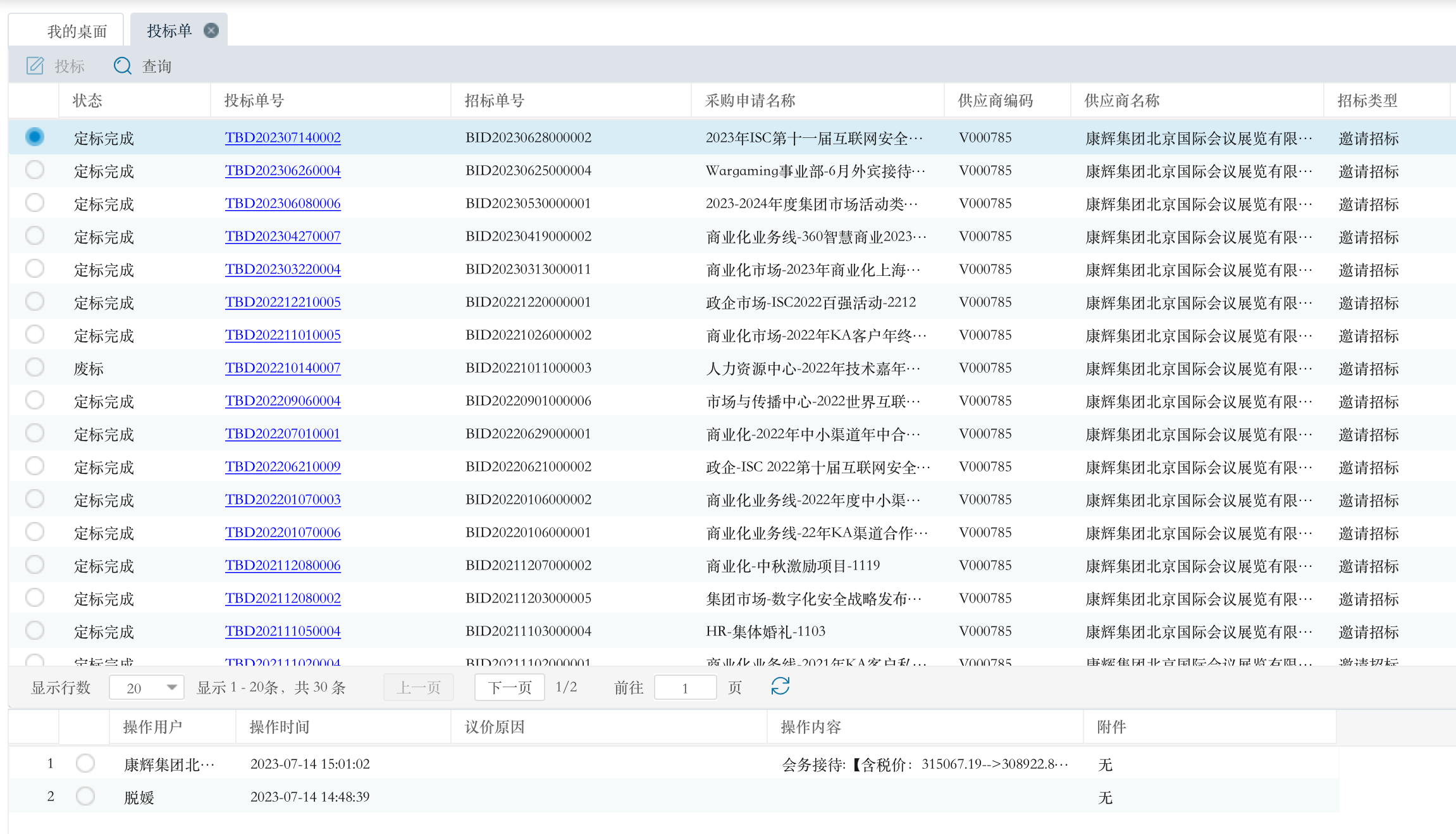This screenshot has height=834, width=1456.
Task: Select radio button for the 废标 row
Action: click(x=35, y=368)
